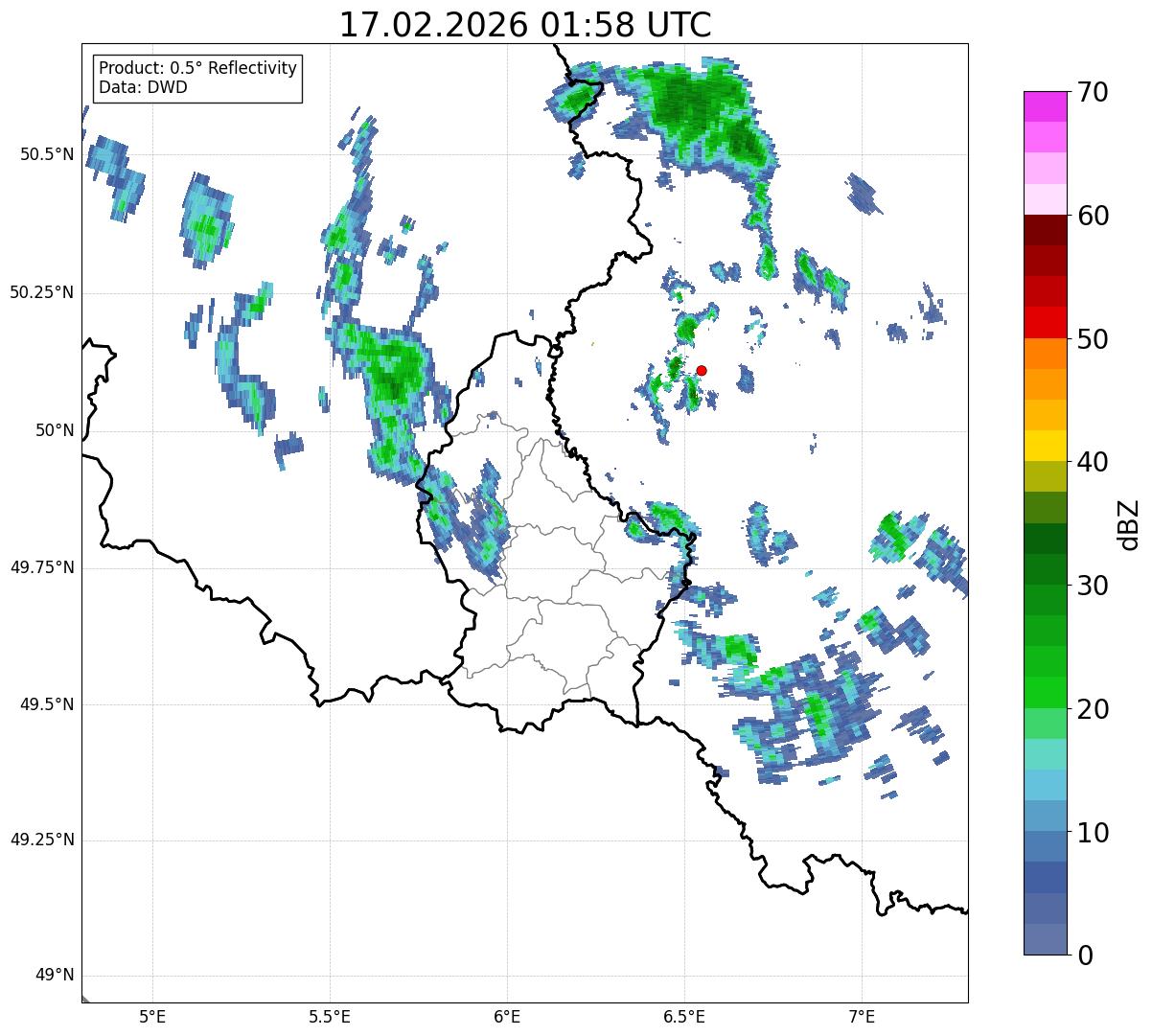Click the Data: DWD text line

pos(143,87)
